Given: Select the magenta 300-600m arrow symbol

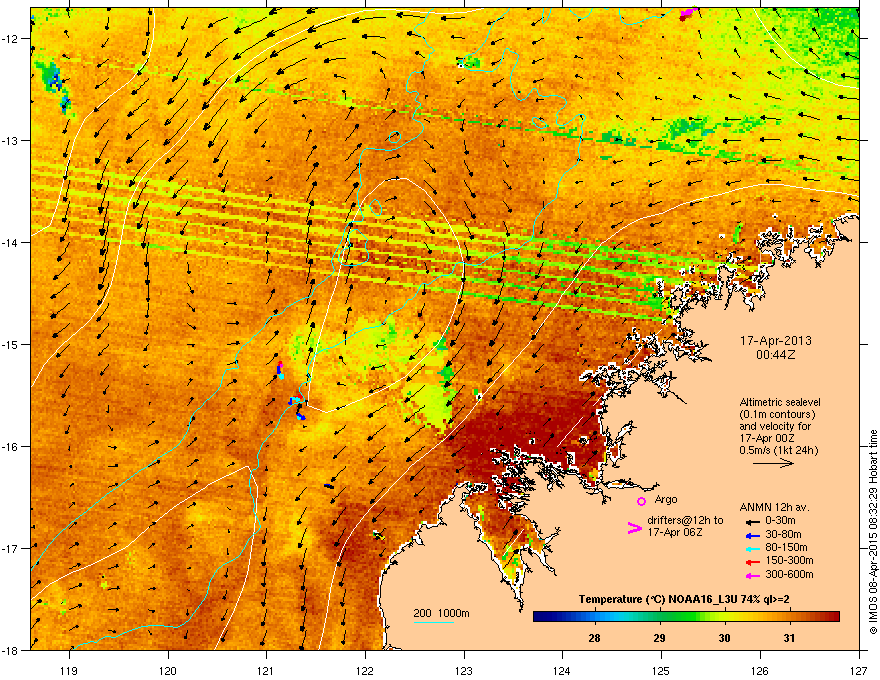Looking at the screenshot, I should (x=752, y=576).
